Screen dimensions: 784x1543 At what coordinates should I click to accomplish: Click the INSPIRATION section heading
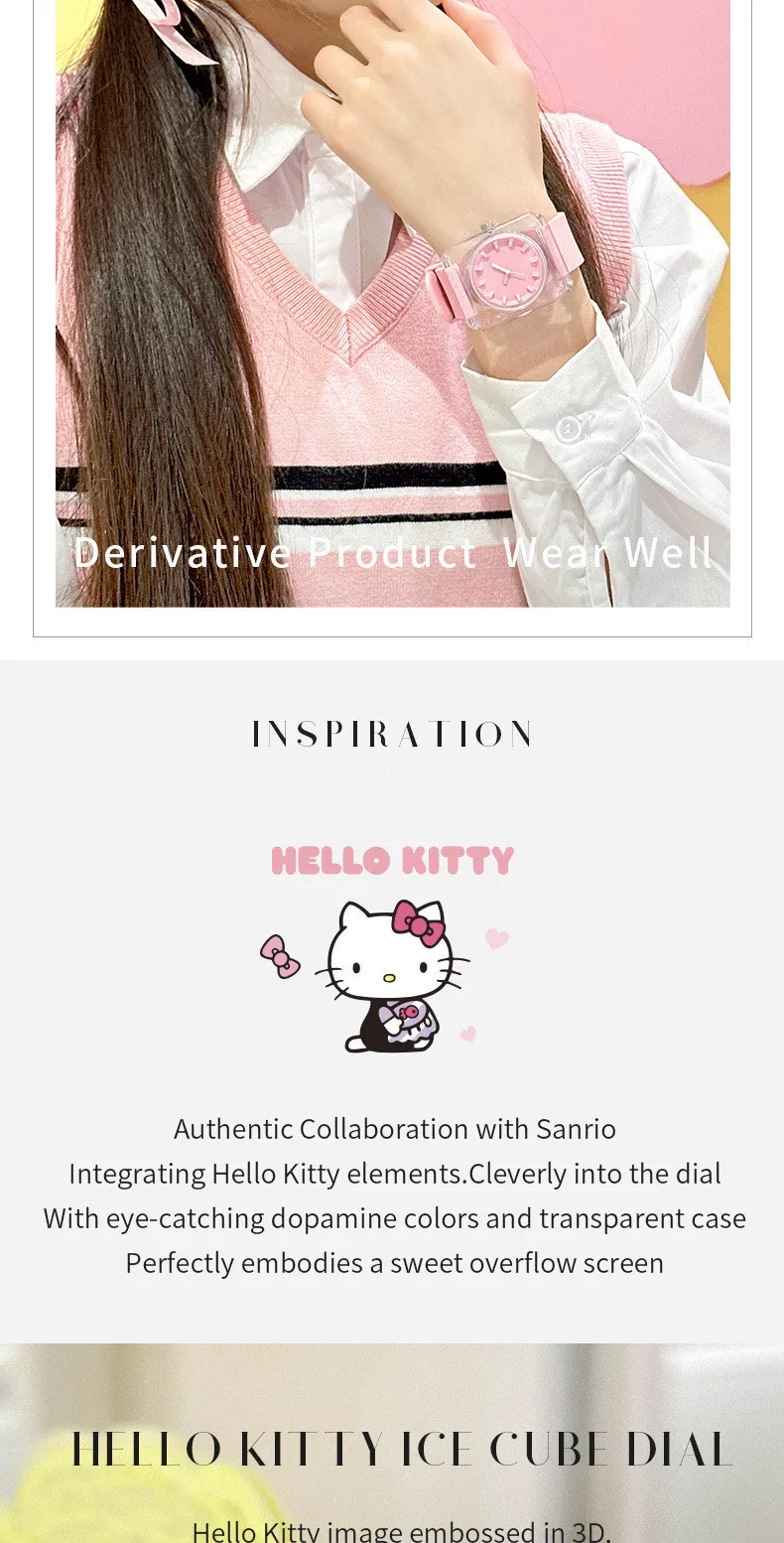(x=392, y=735)
